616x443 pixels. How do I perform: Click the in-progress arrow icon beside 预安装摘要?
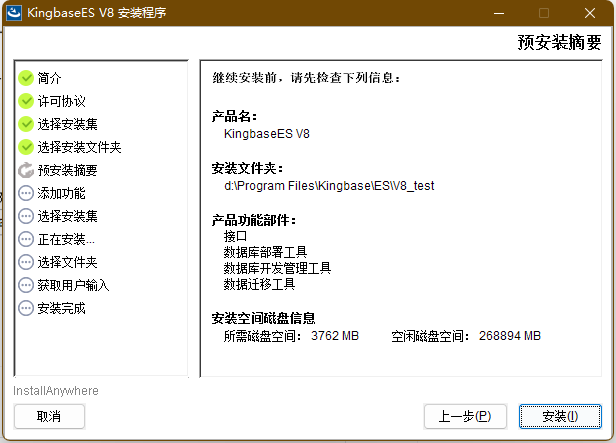pyautogui.click(x=26, y=170)
